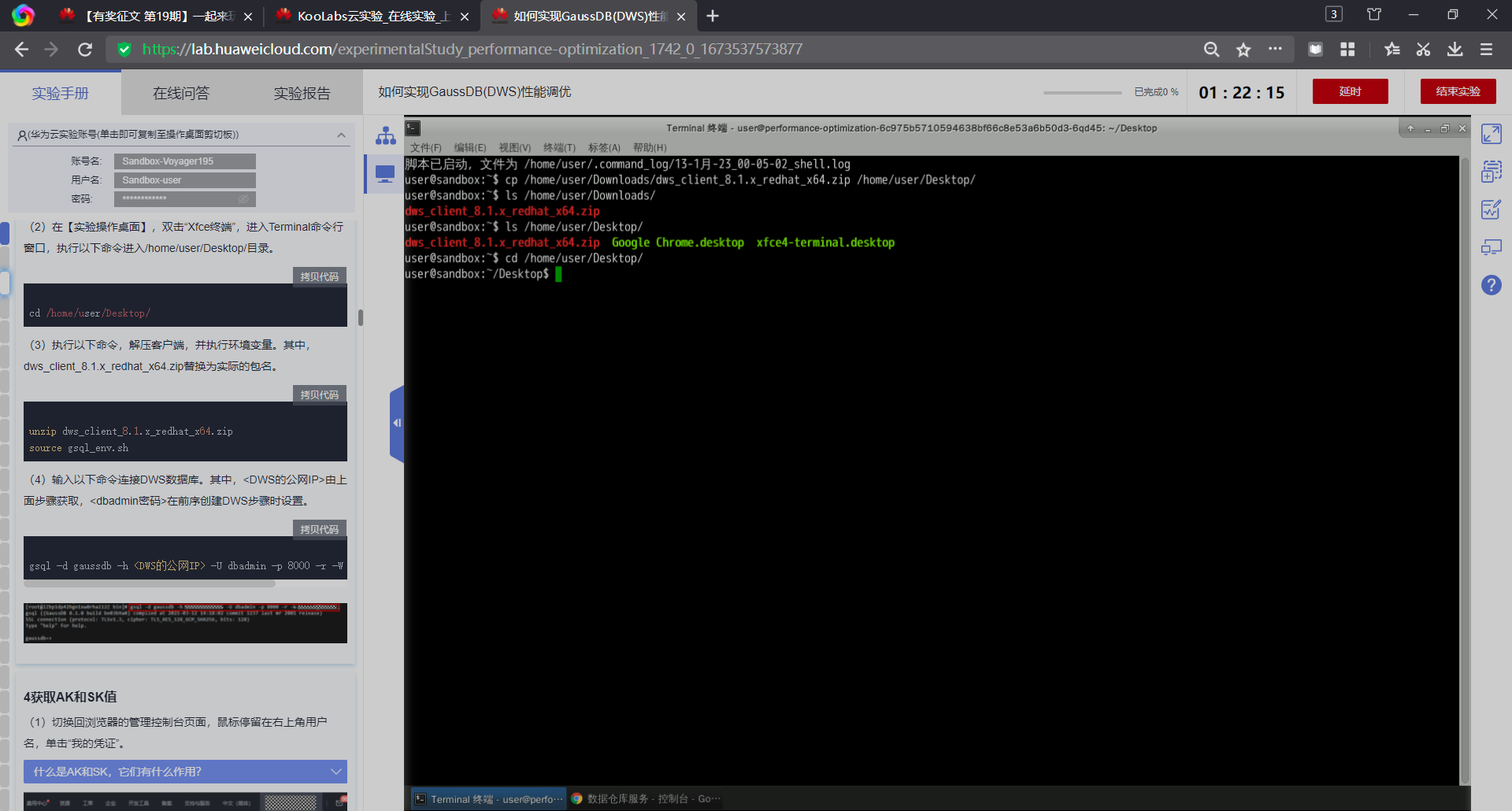Expand the '什么是AK和SK' explanation
The height and width of the screenshot is (811, 1512).
[185, 772]
